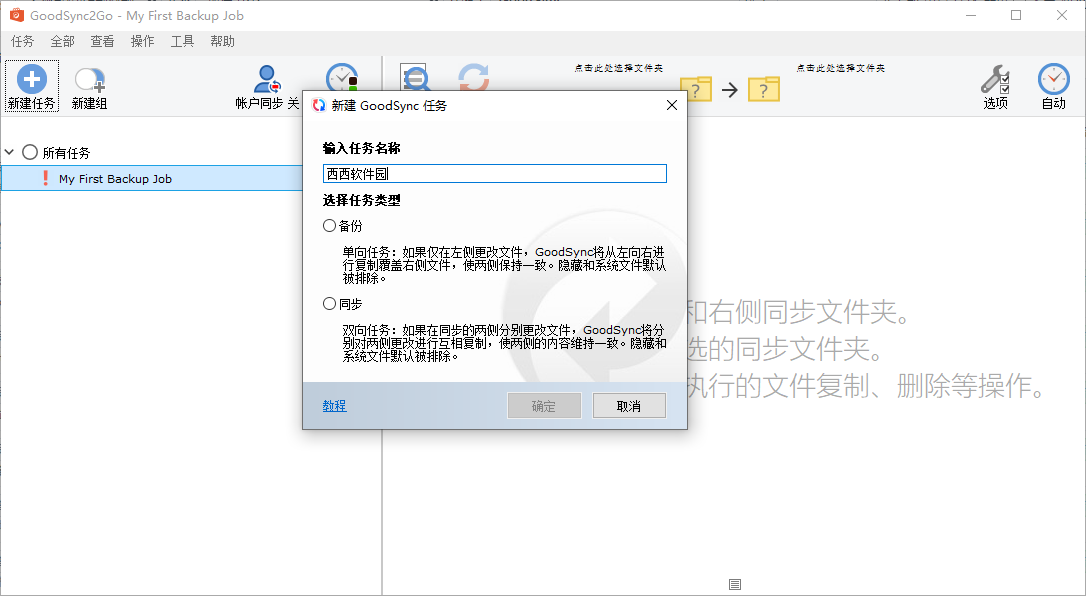Click the 确定 button
The width and height of the screenshot is (1086, 596).
544,406
